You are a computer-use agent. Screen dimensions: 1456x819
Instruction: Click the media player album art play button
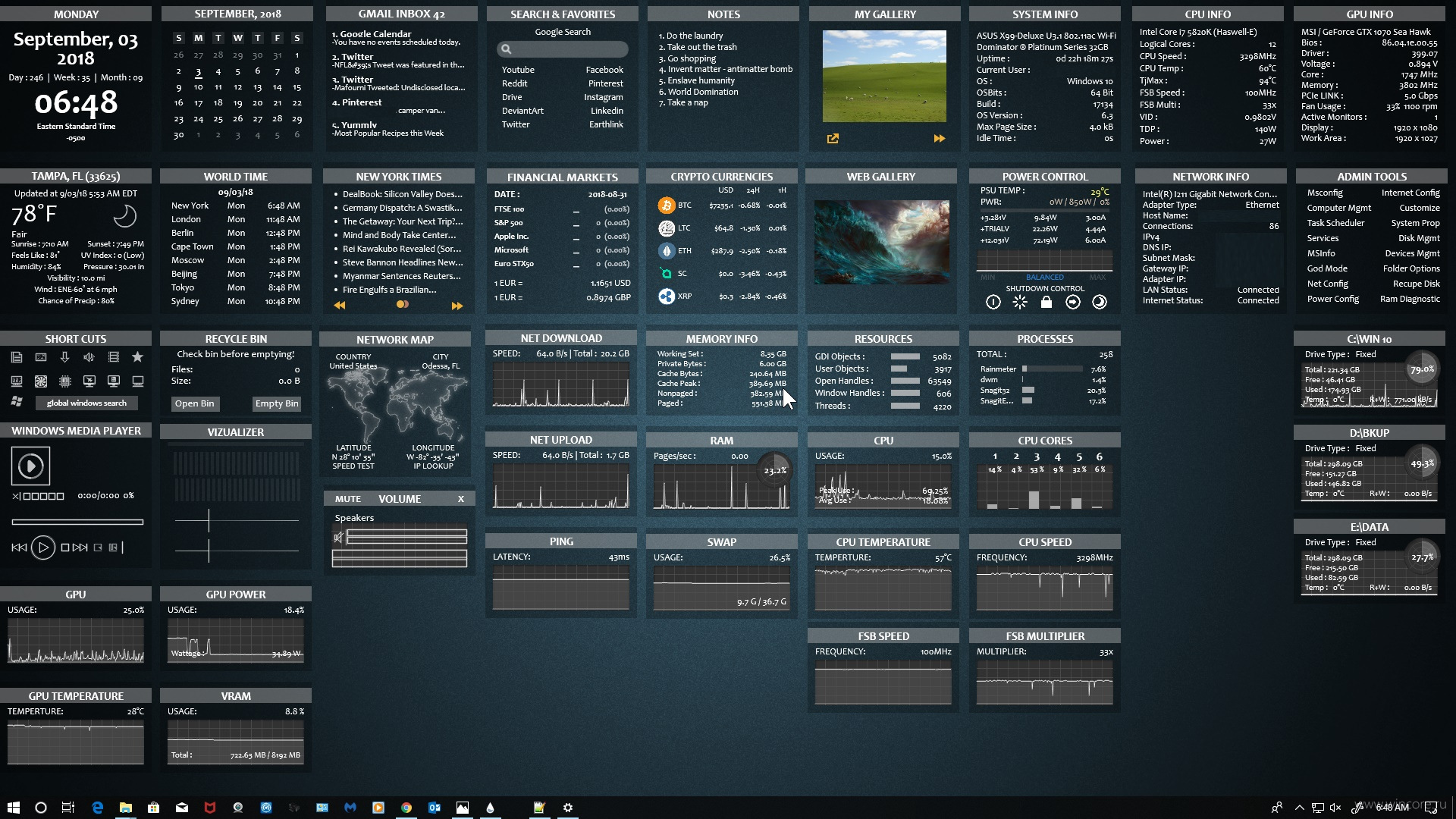pyautogui.click(x=30, y=466)
